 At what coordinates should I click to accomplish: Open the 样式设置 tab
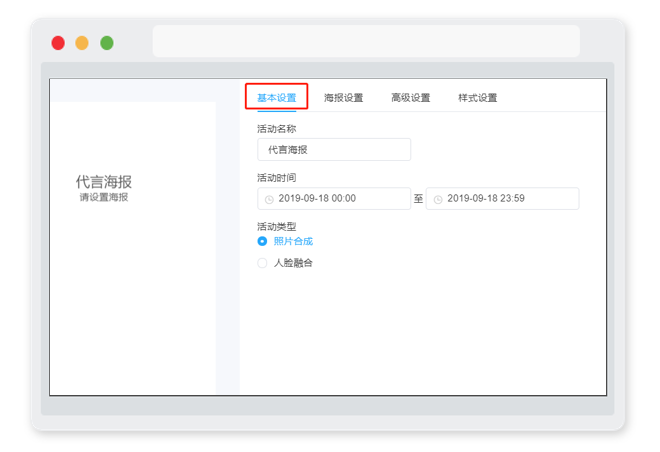point(477,98)
